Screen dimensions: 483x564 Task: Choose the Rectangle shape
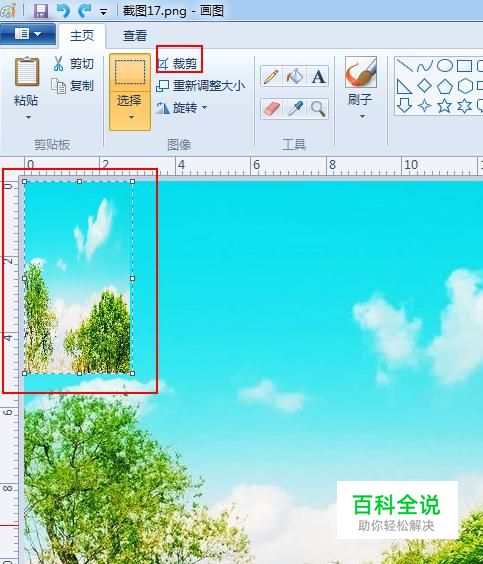[464, 66]
